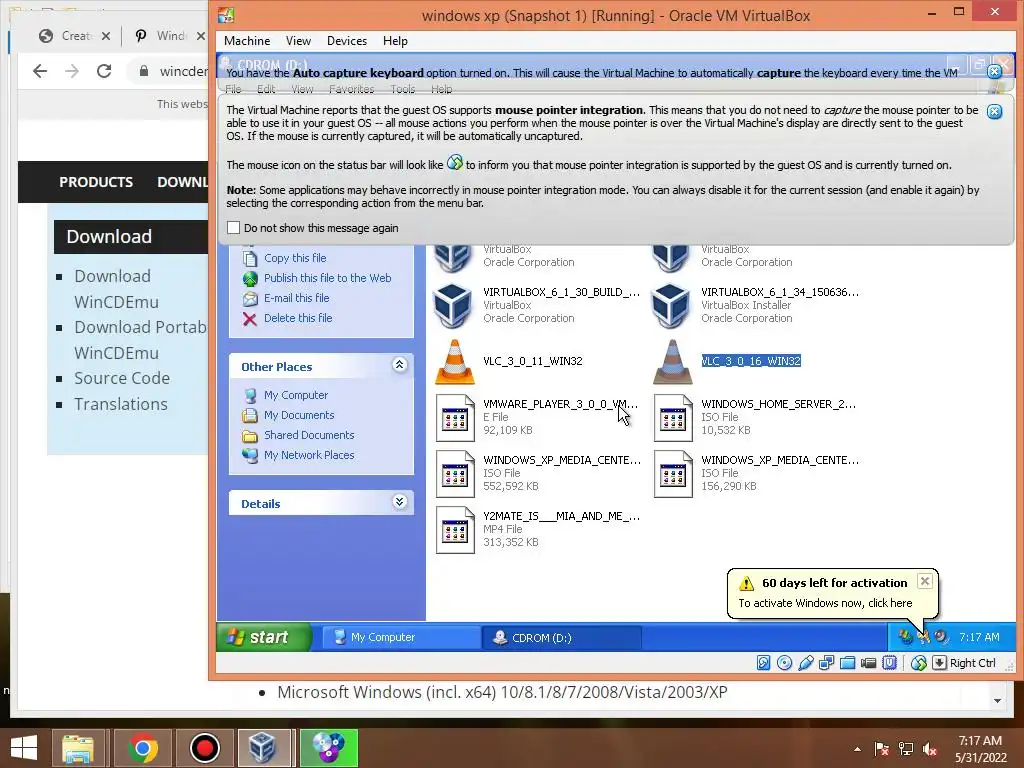Click the XP start button
This screenshot has width=1024, height=768.
(x=263, y=637)
